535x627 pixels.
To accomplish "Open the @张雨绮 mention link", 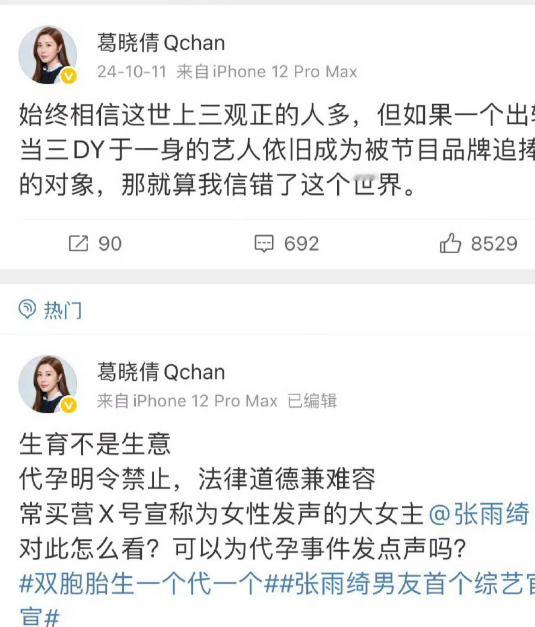I will click(479, 514).
